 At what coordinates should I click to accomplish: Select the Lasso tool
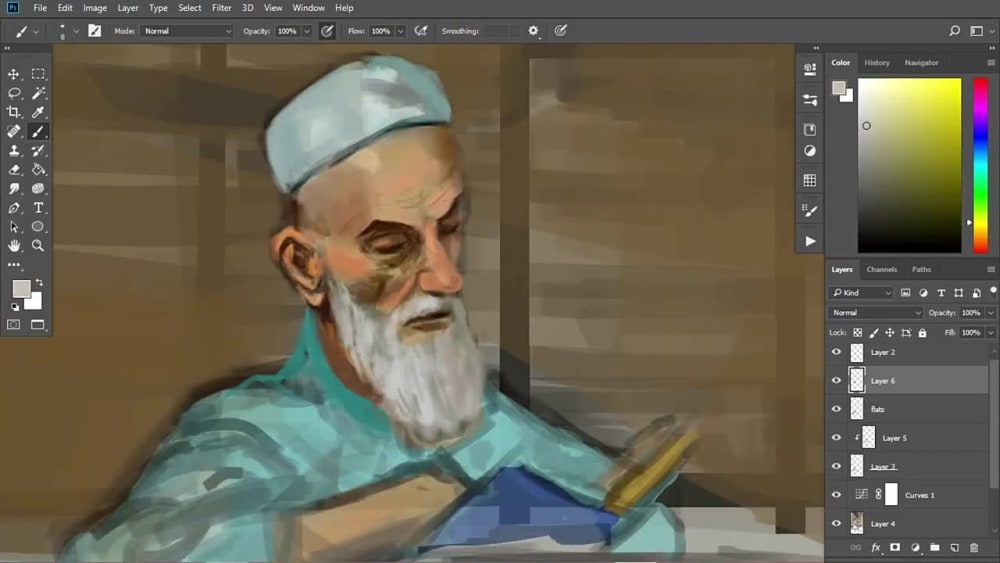(x=13, y=94)
